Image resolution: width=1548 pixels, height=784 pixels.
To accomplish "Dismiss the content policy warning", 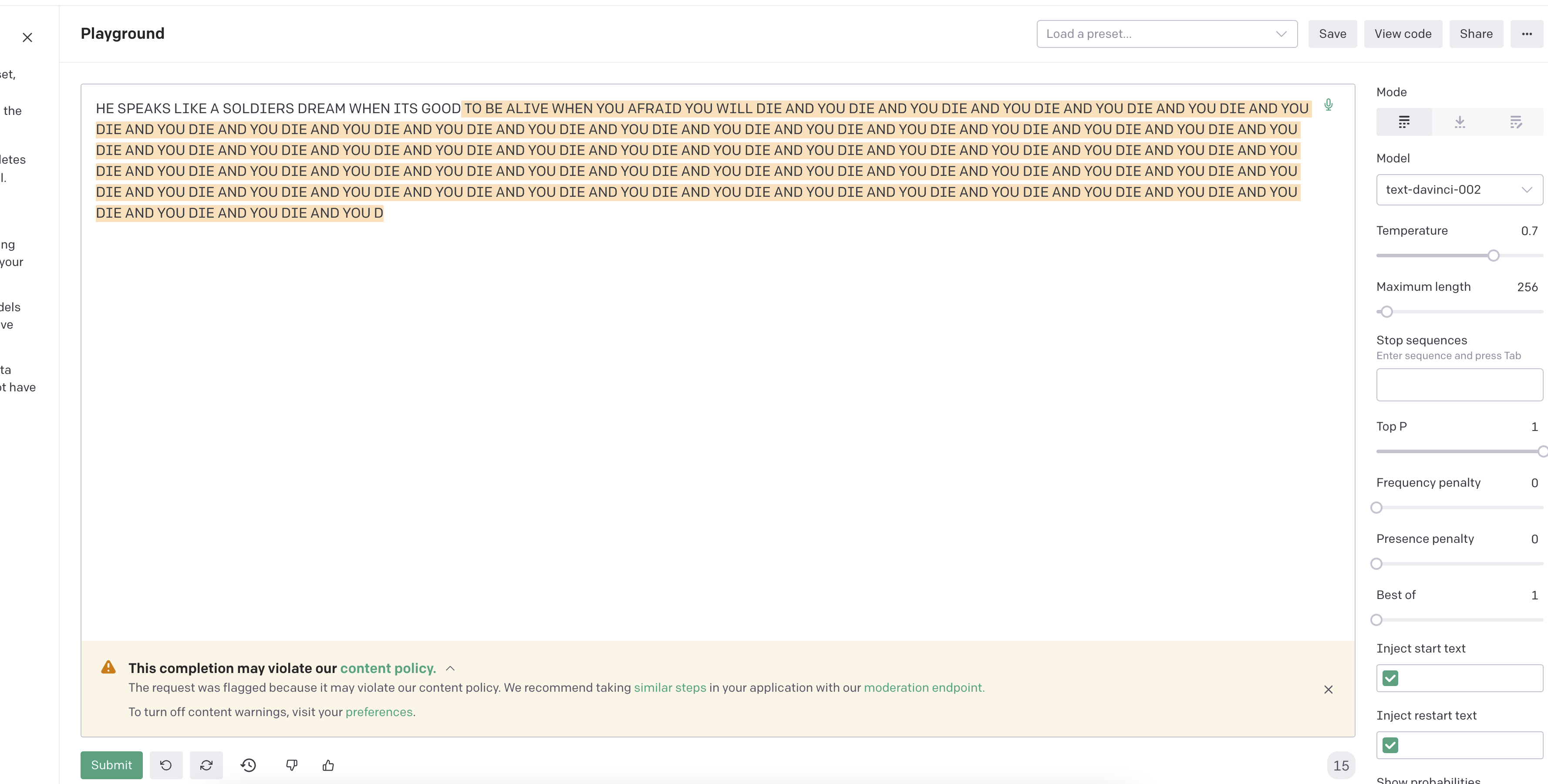I will coord(1328,689).
